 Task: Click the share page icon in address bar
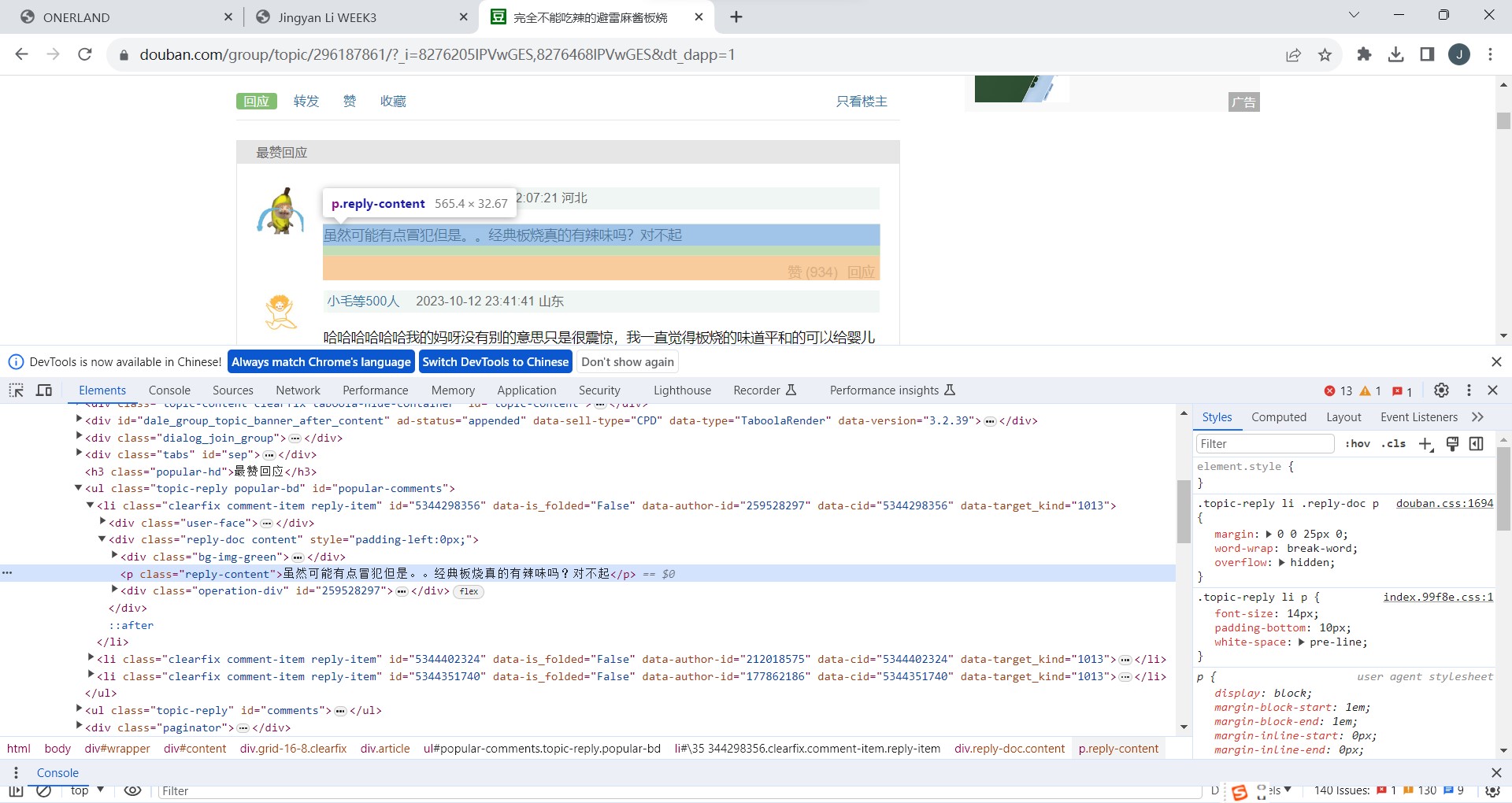click(x=1293, y=54)
